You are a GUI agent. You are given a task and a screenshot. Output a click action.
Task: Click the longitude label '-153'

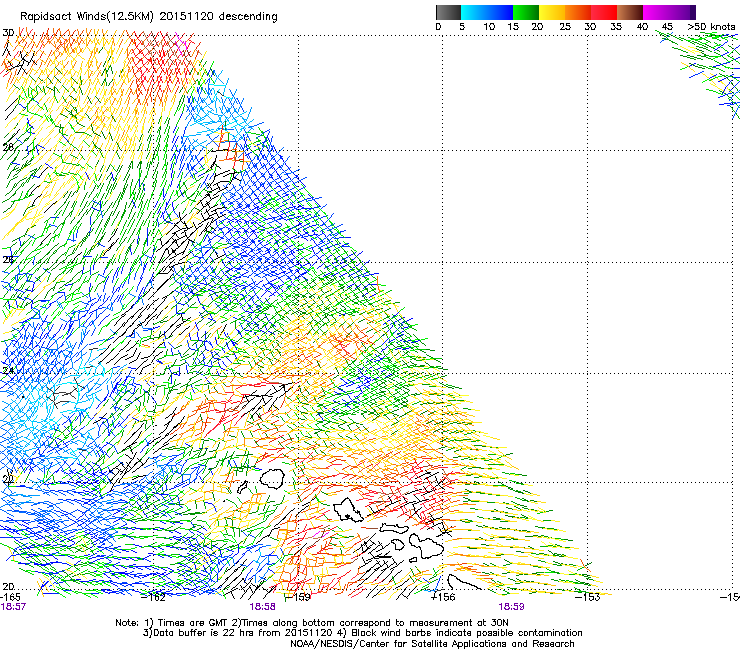[x=588, y=597]
